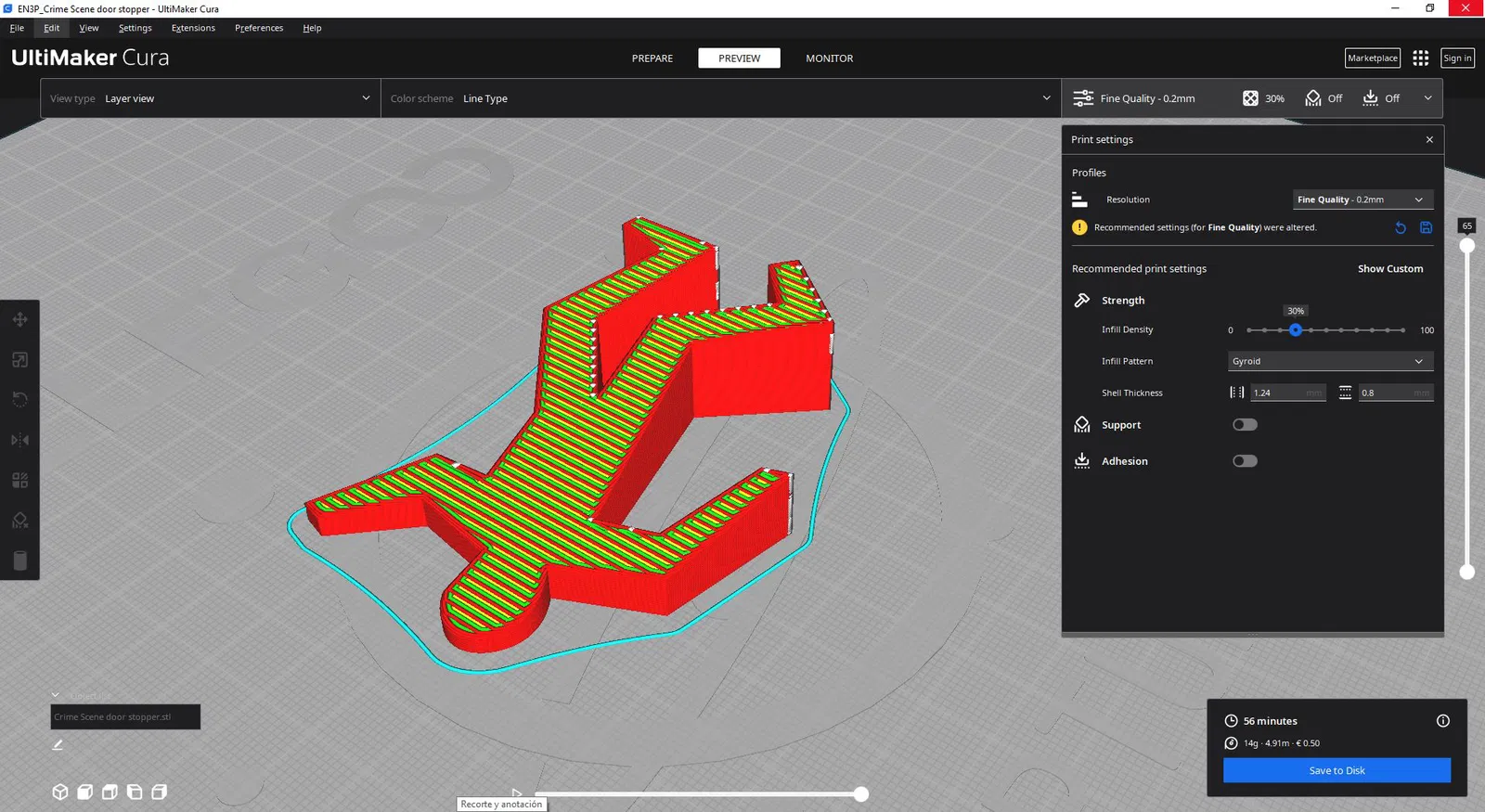The width and height of the screenshot is (1485, 812).
Task: Switch to the Monitor stage
Action: point(830,58)
